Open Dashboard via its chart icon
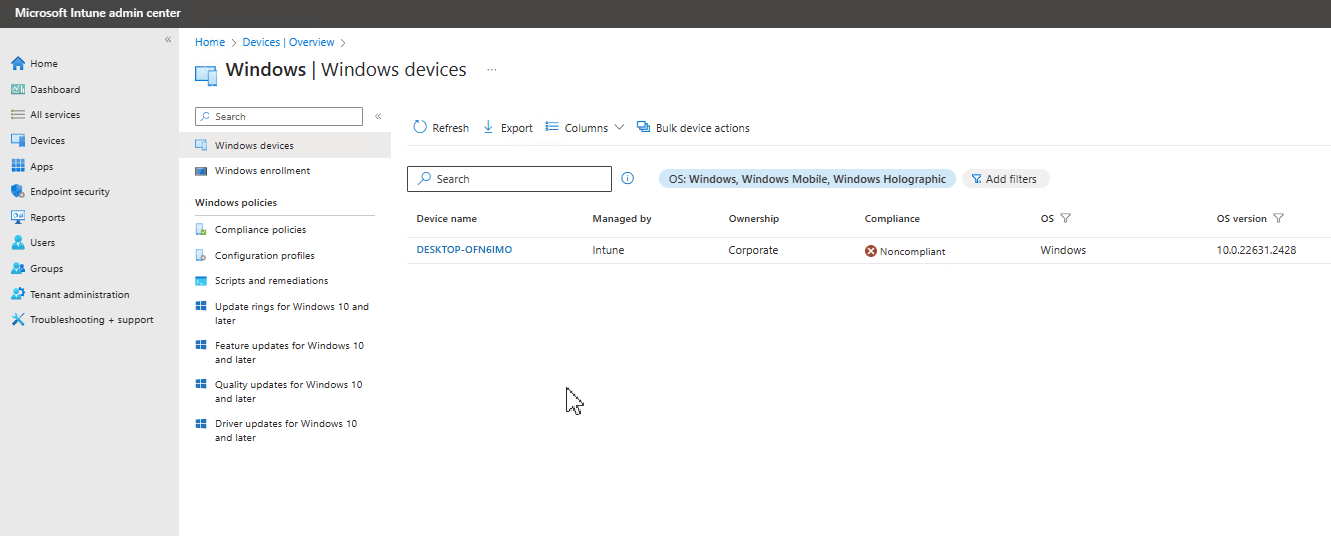Viewport: 1331px width, 536px height. (17, 90)
